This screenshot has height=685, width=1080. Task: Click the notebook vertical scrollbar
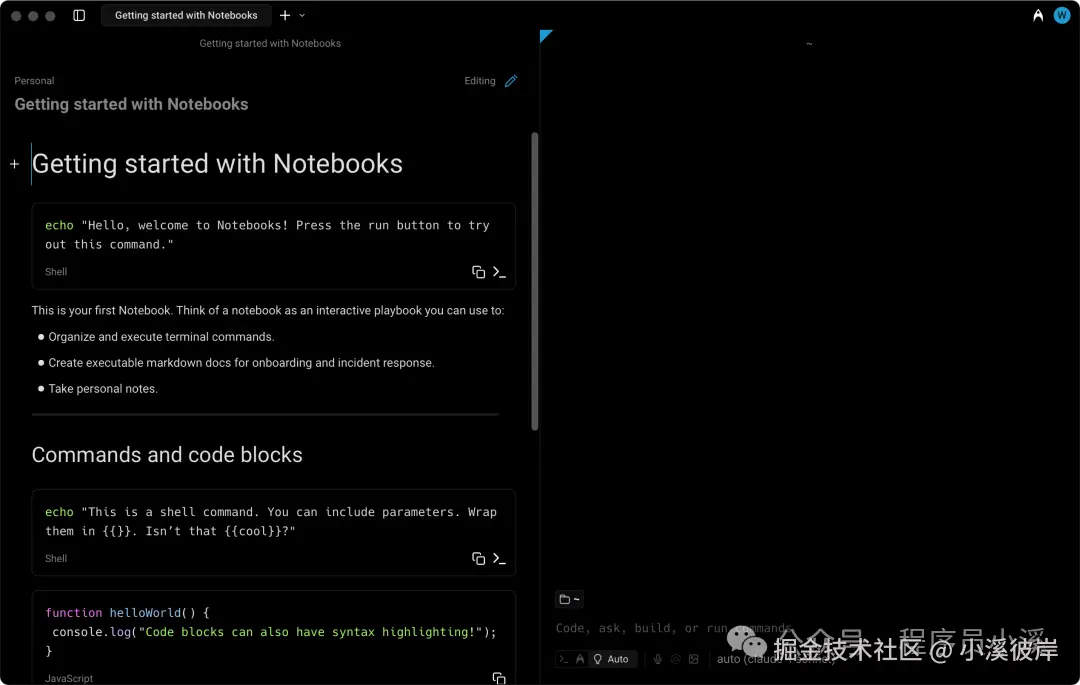(x=534, y=282)
